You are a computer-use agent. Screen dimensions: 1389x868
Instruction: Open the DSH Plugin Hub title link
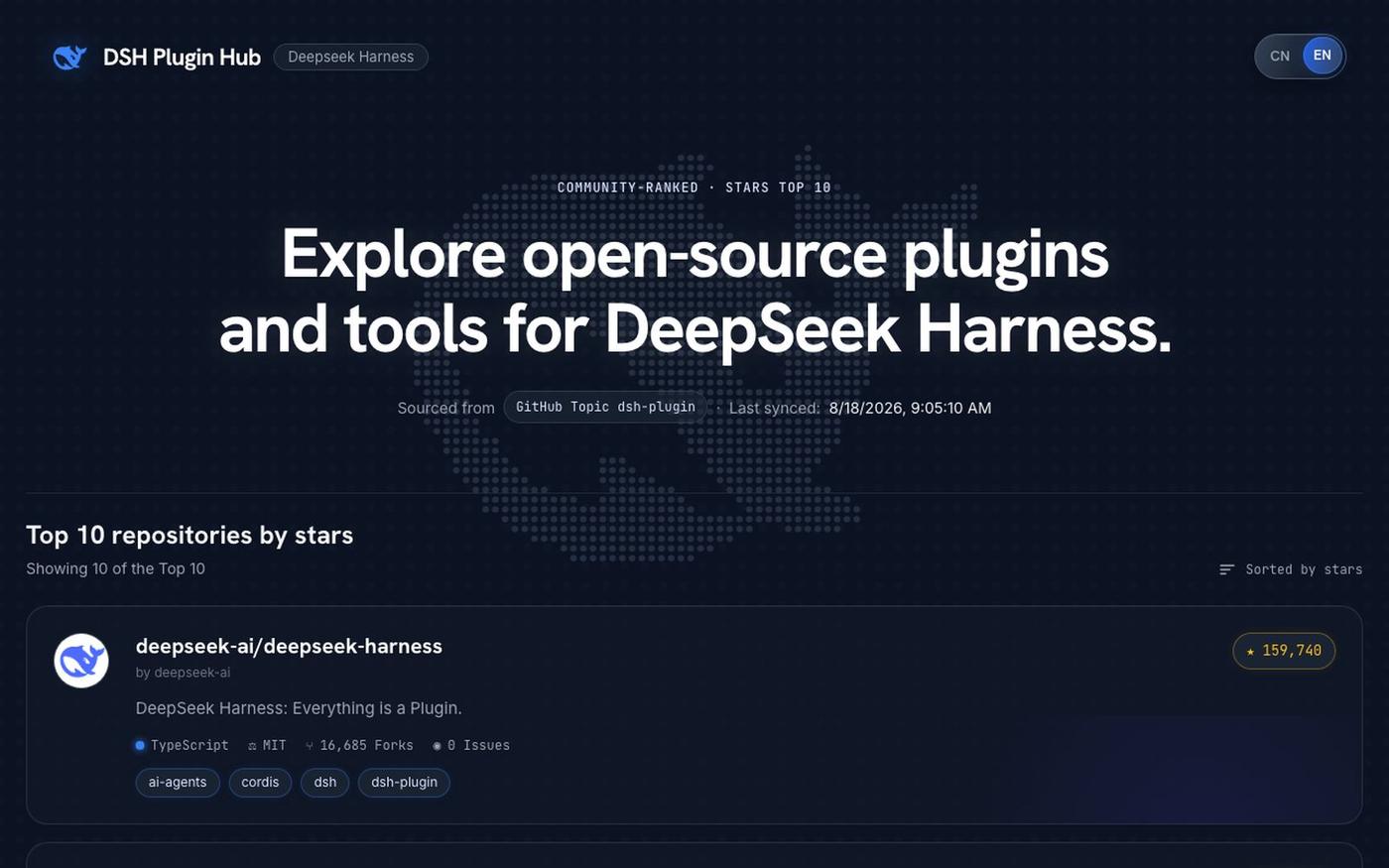(x=182, y=58)
